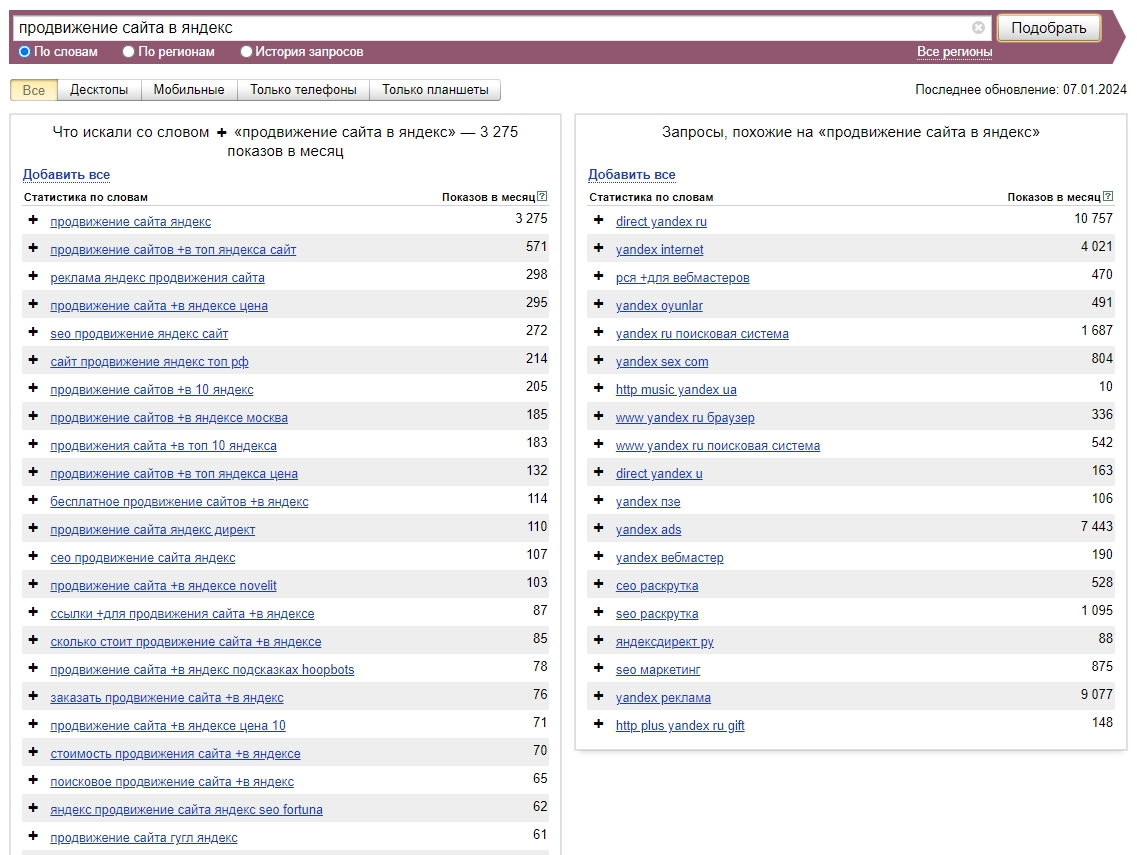Viewport: 1137px width, 855px height.
Task: Open link 'продвижение сайтов +в 10 яндекс'
Action: point(152,390)
